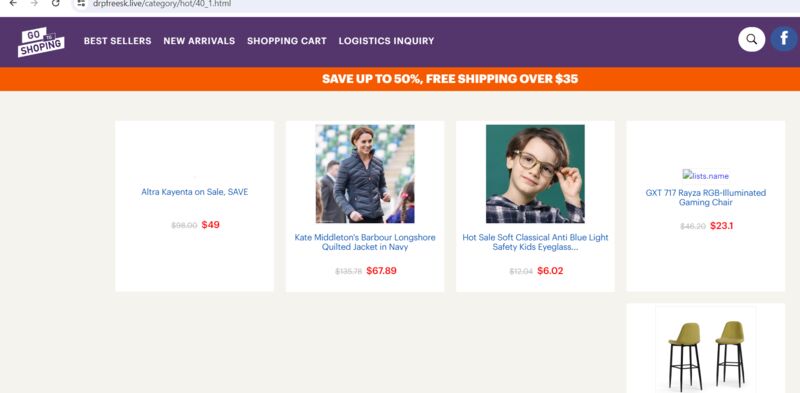The width and height of the screenshot is (800, 393).
Task: Go to Shopping Cart
Action: 287,41
